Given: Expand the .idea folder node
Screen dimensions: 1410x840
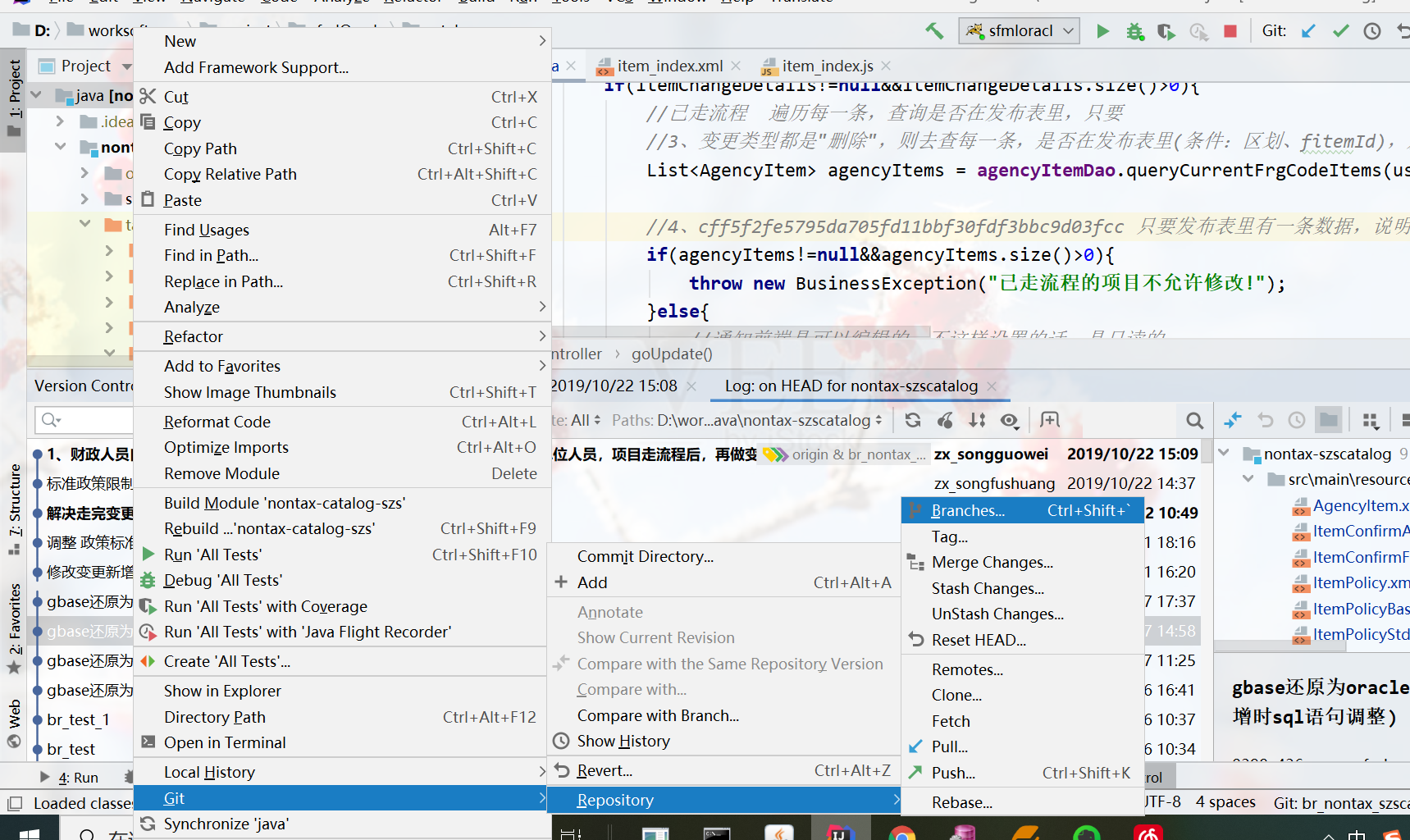Looking at the screenshot, I should [x=60, y=121].
